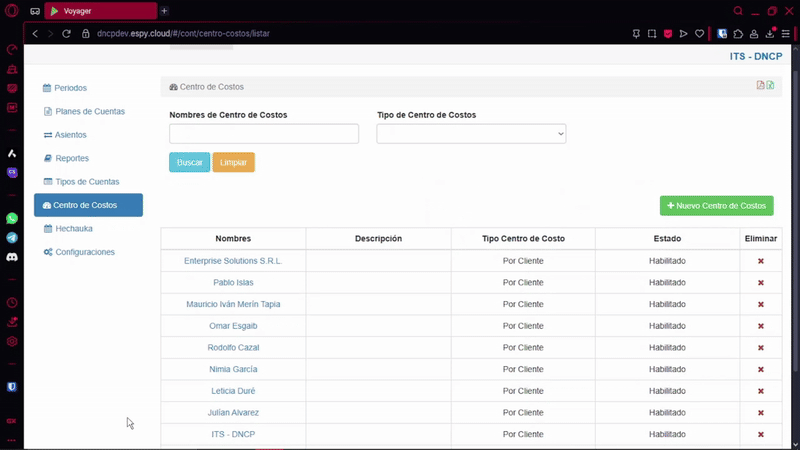Focus the Nombres de Centro de Costos field

pos(264,134)
